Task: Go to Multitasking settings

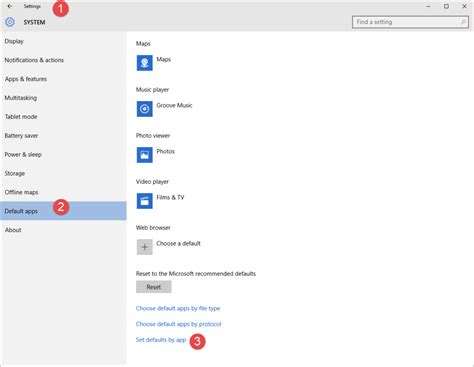Action: 63,98
